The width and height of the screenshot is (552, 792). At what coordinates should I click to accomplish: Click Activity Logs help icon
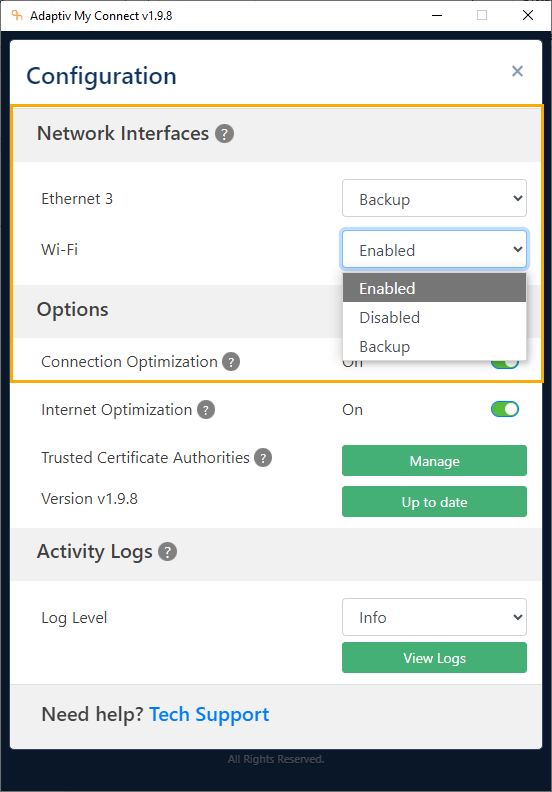tap(167, 552)
